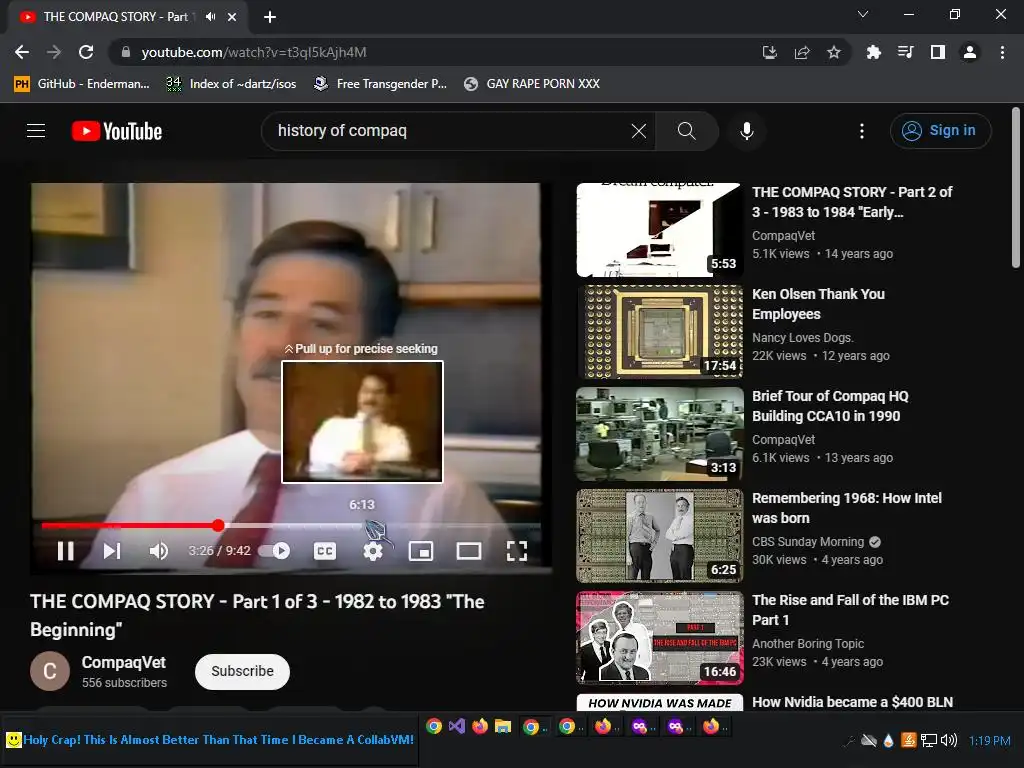Screen dimensions: 1024x768
Task: Enter fullscreen mode
Action: 517,551
